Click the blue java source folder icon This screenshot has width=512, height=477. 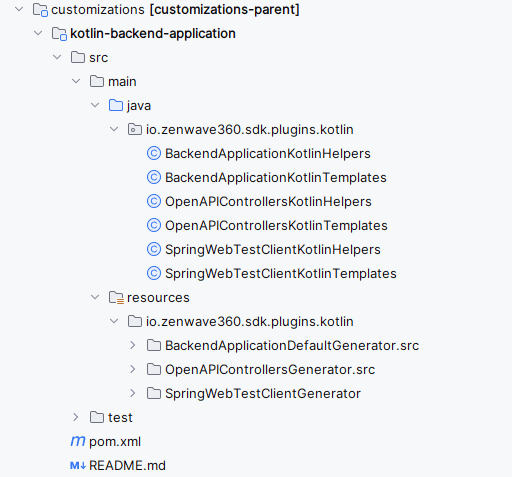point(116,105)
